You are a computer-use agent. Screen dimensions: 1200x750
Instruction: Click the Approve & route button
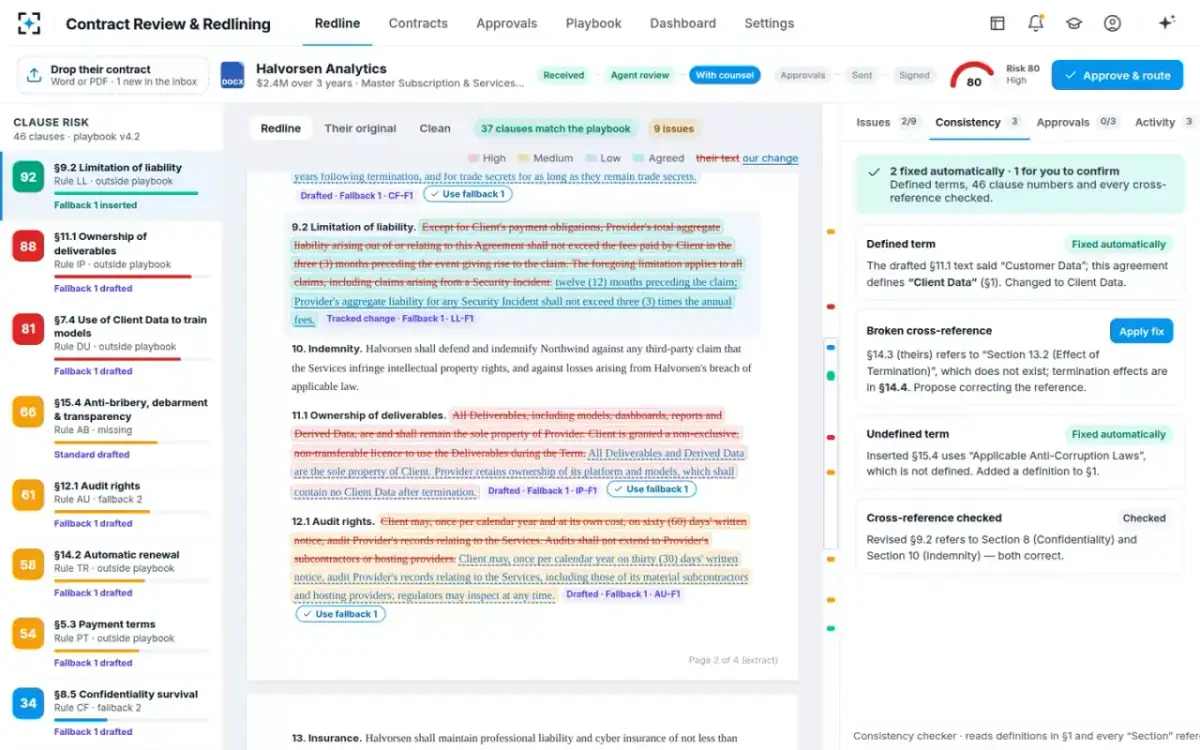tap(1117, 75)
